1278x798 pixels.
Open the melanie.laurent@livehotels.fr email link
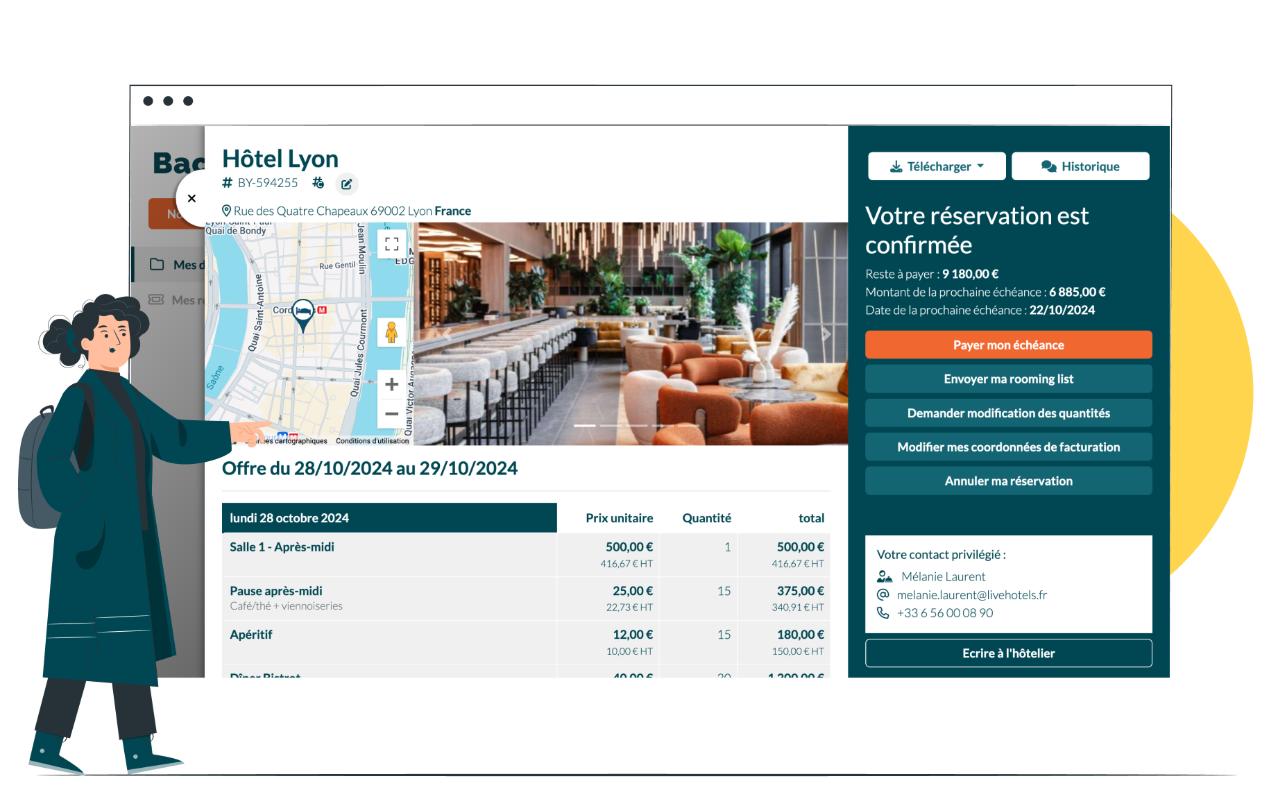click(972, 595)
